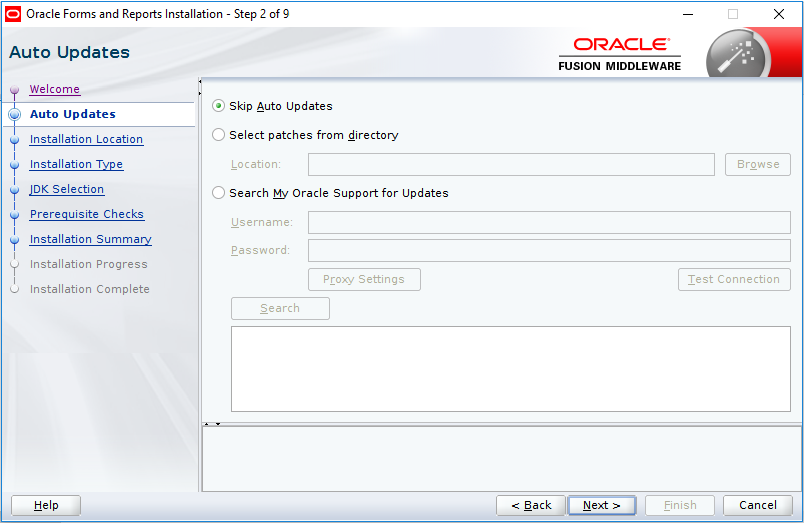Image resolution: width=804 pixels, height=523 pixels.
Task: Go to the Installation Summary step
Action: pyautogui.click(x=91, y=239)
